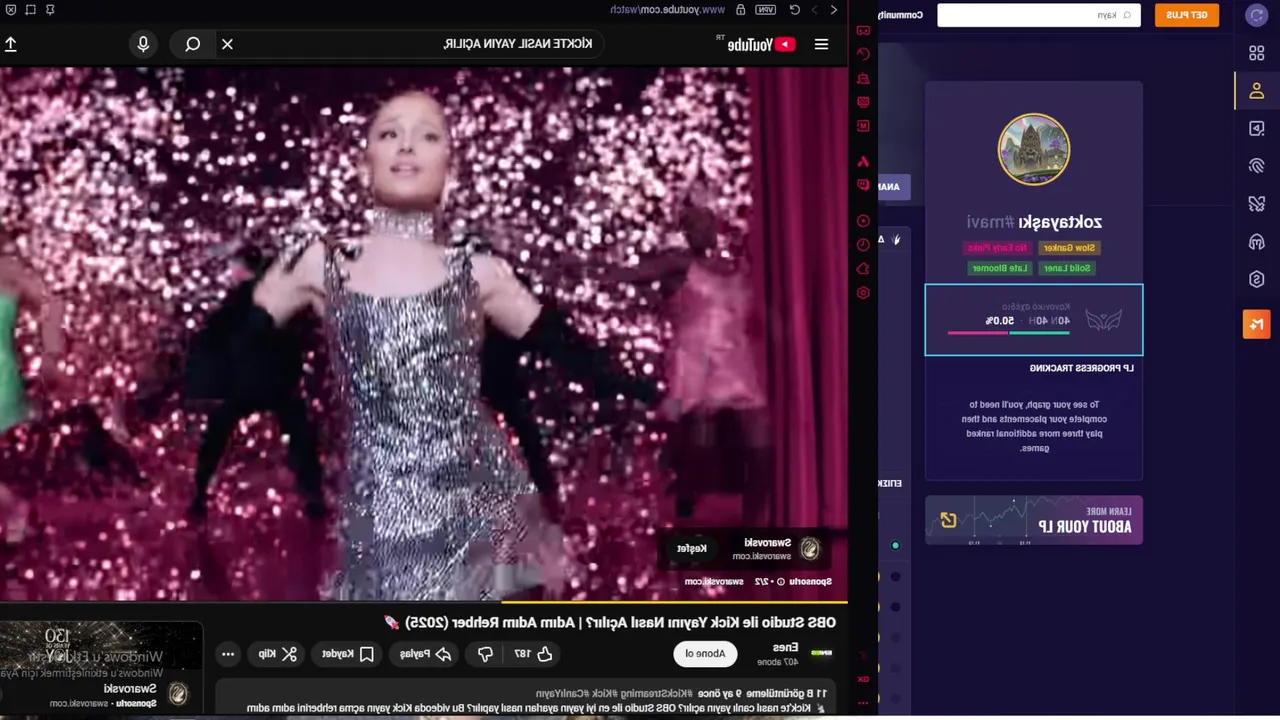
Task: Open extensions cube icon in Opera sidebar
Action: [863, 269]
